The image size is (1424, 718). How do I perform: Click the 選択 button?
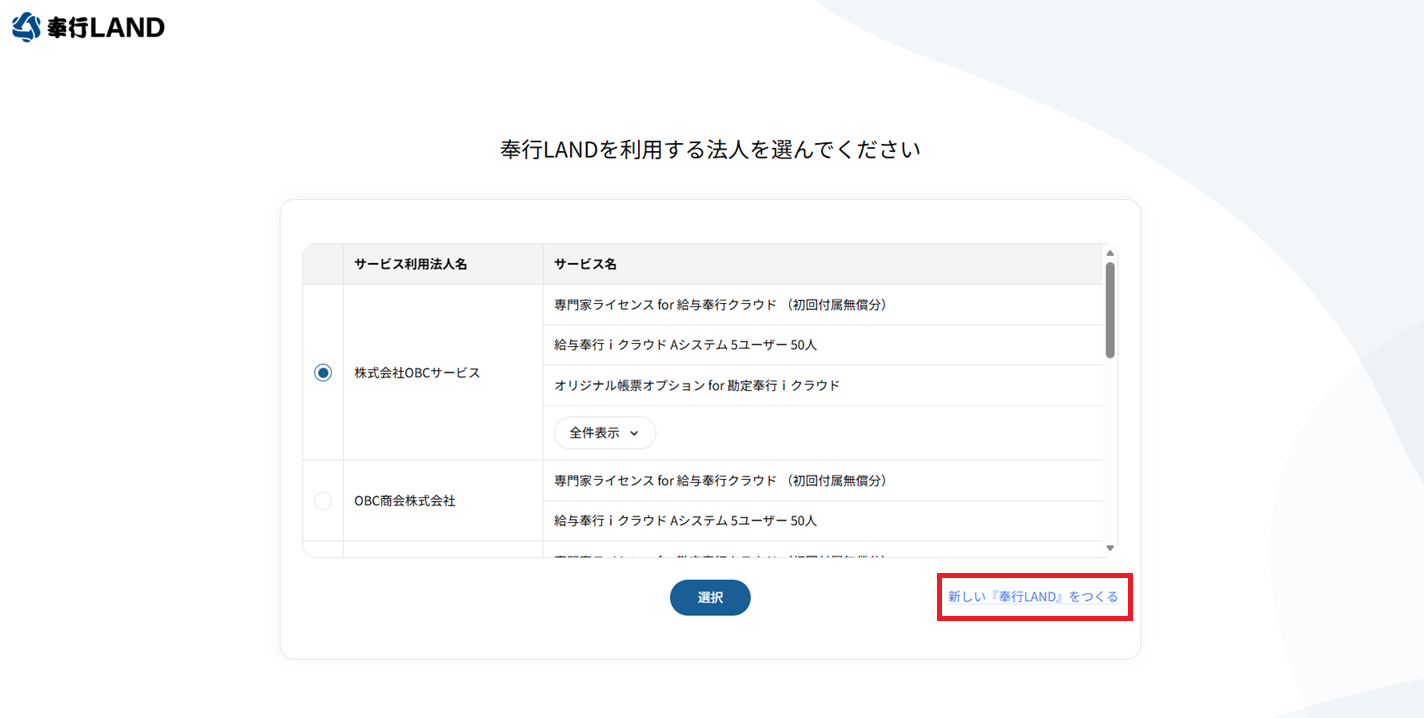point(710,597)
